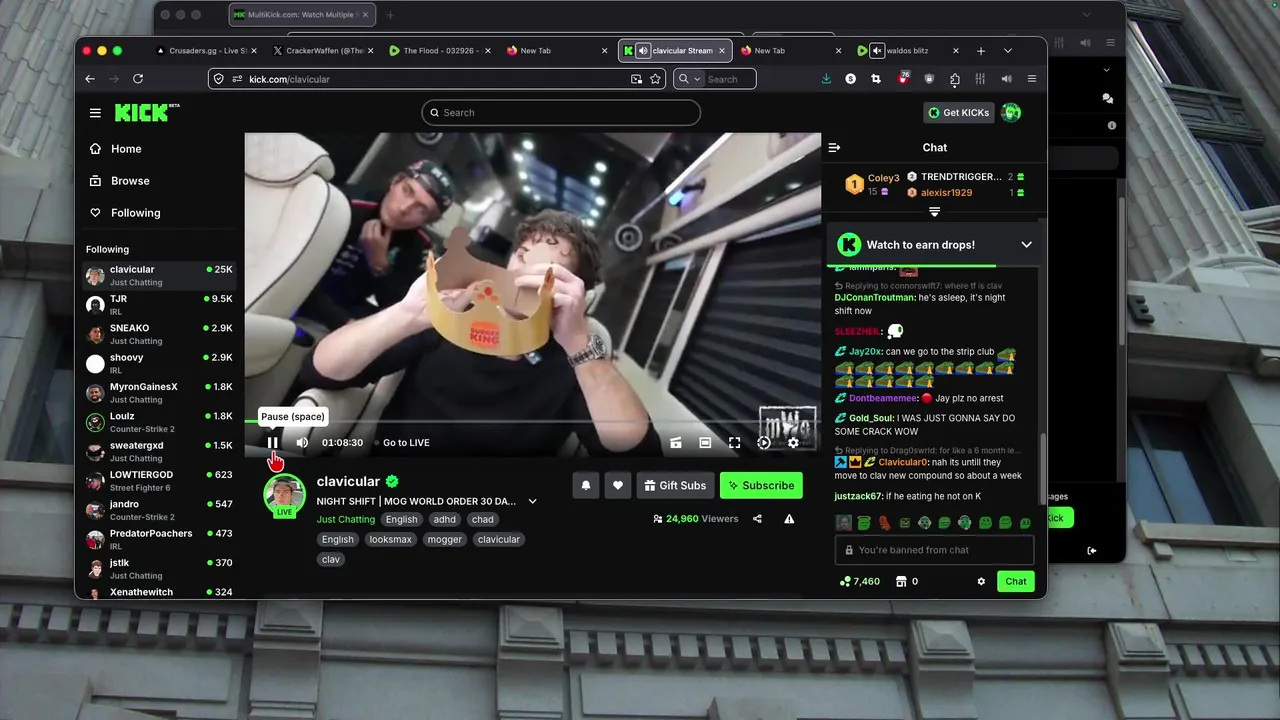The image size is (1280, 720).
Task: Open the Just Chatting category link under clavicular title
Action: coord(346,519)
